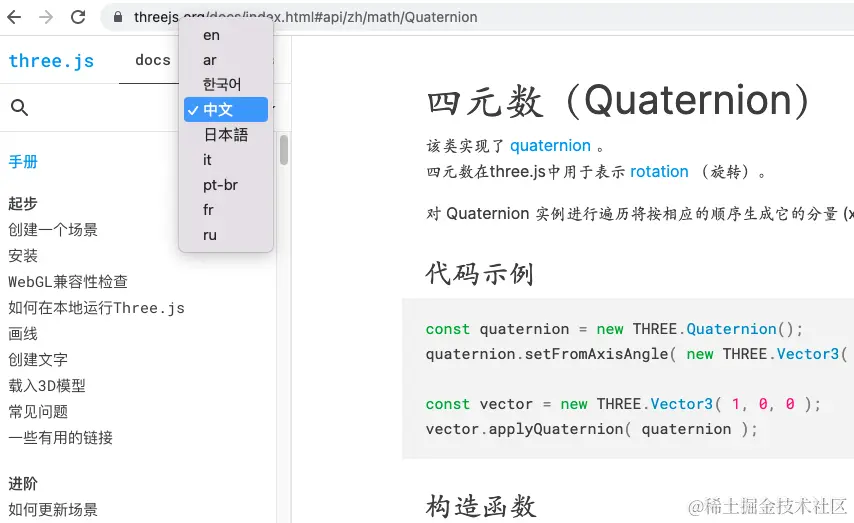The width and height of the screenshot is (854, 523).
Task: View site info via the lock icon
Action: [118, 17]
